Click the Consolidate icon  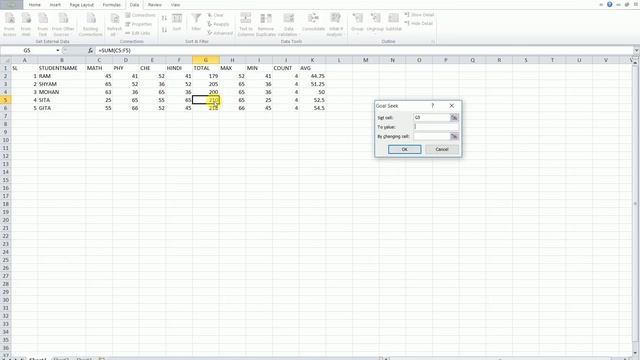point(313,22)
